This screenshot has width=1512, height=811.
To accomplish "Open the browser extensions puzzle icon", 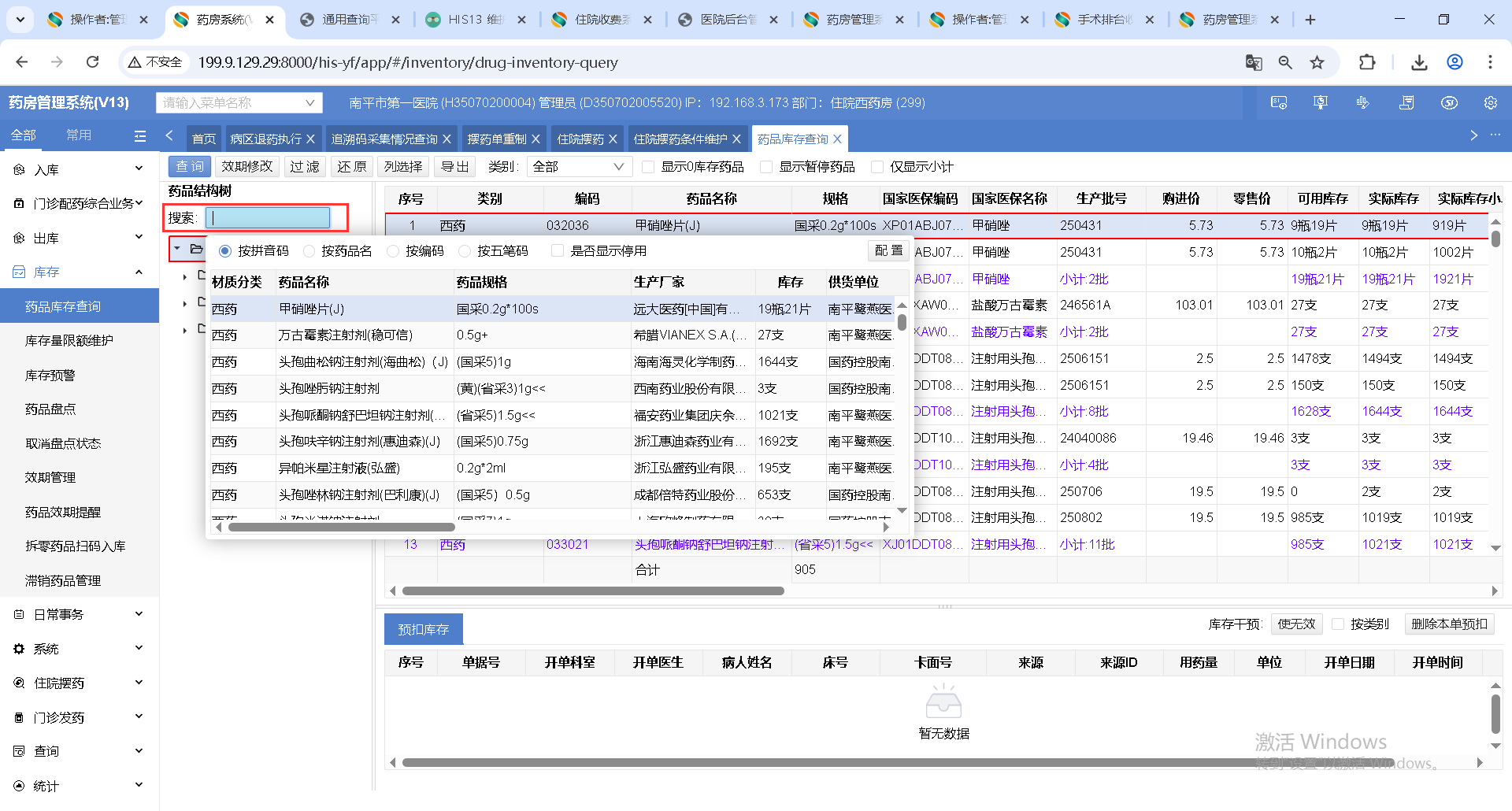I will (1367, 62).
